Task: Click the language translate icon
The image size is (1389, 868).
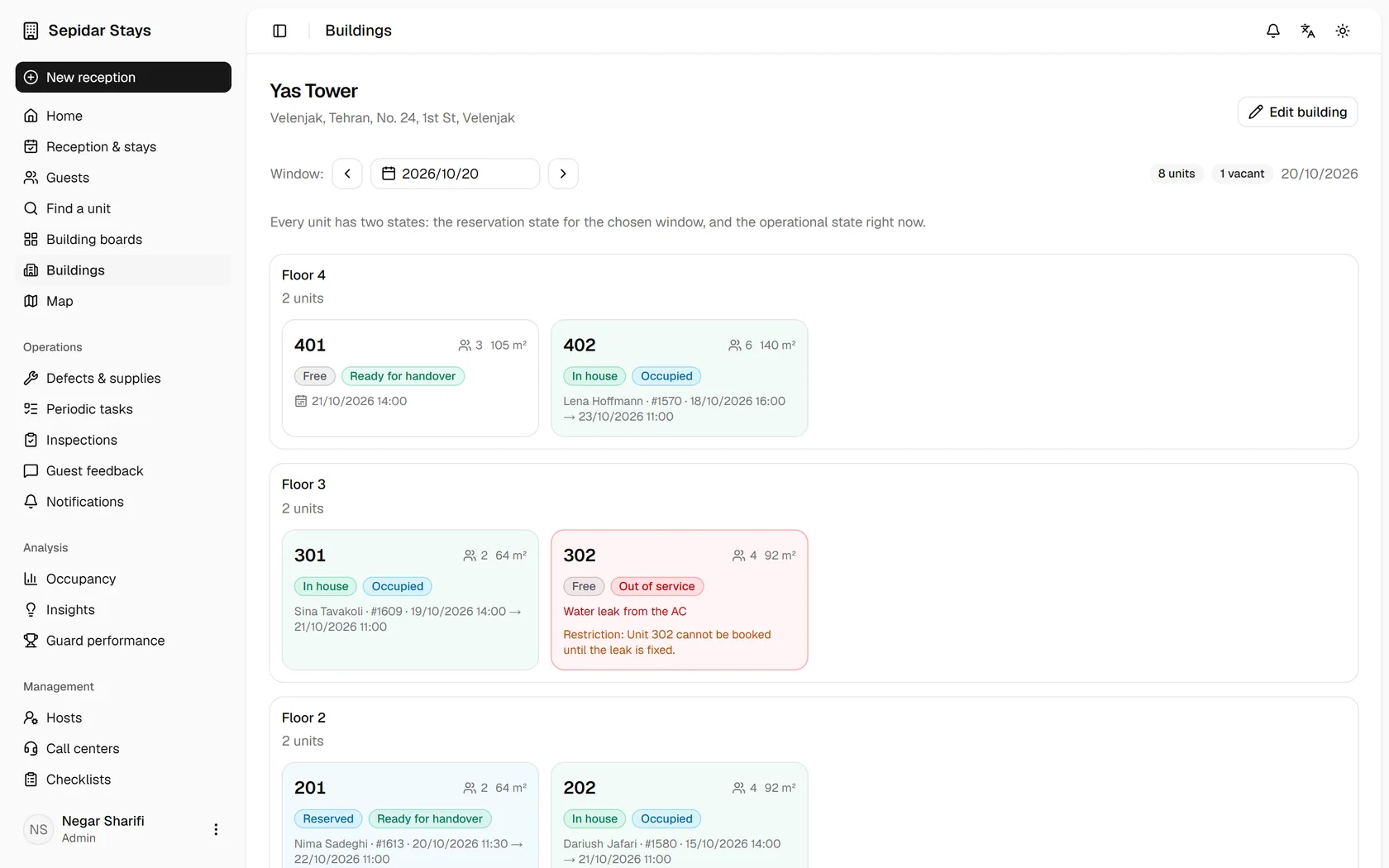Action: tap(1308, 31)
